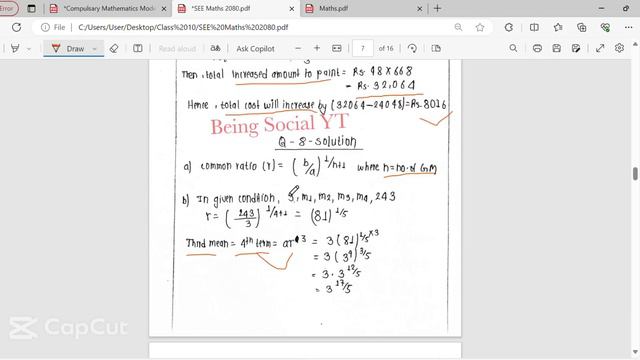Print the PDF document

[x=537, y=48]
